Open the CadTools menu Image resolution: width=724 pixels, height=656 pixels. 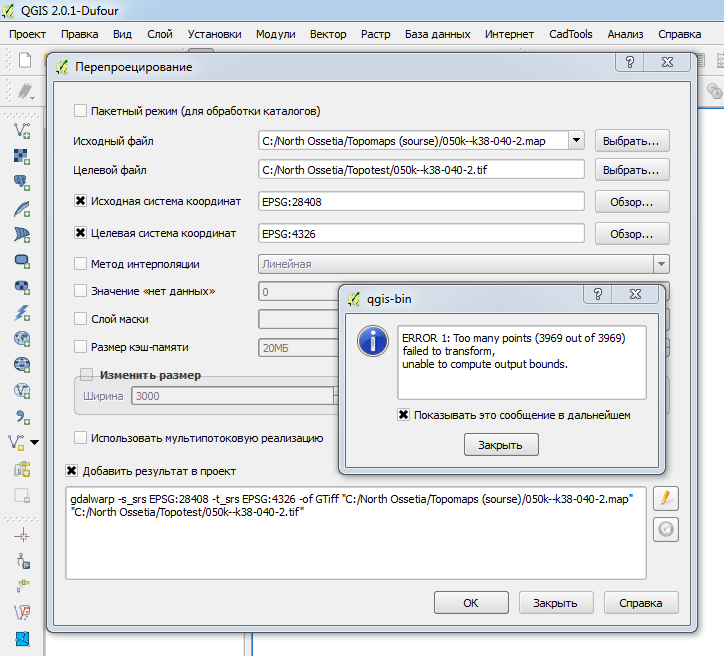pos(571,34)
